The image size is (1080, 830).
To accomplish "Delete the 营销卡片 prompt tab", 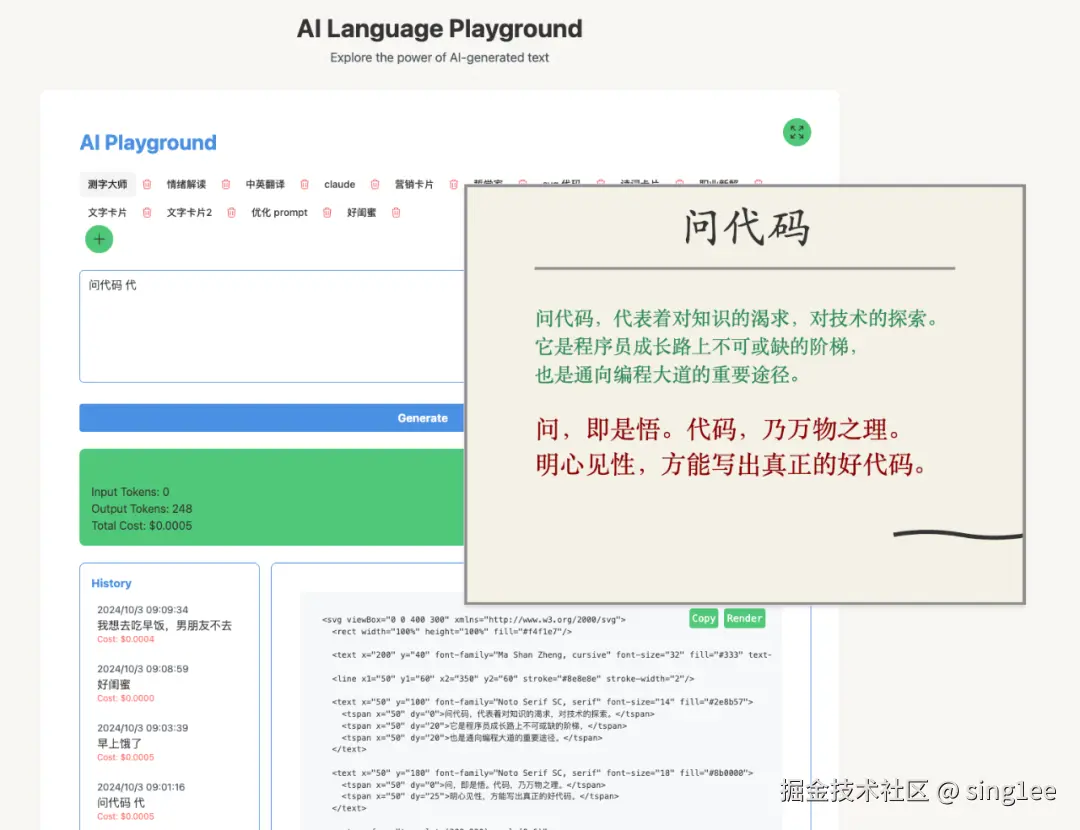I will point(453,185).
